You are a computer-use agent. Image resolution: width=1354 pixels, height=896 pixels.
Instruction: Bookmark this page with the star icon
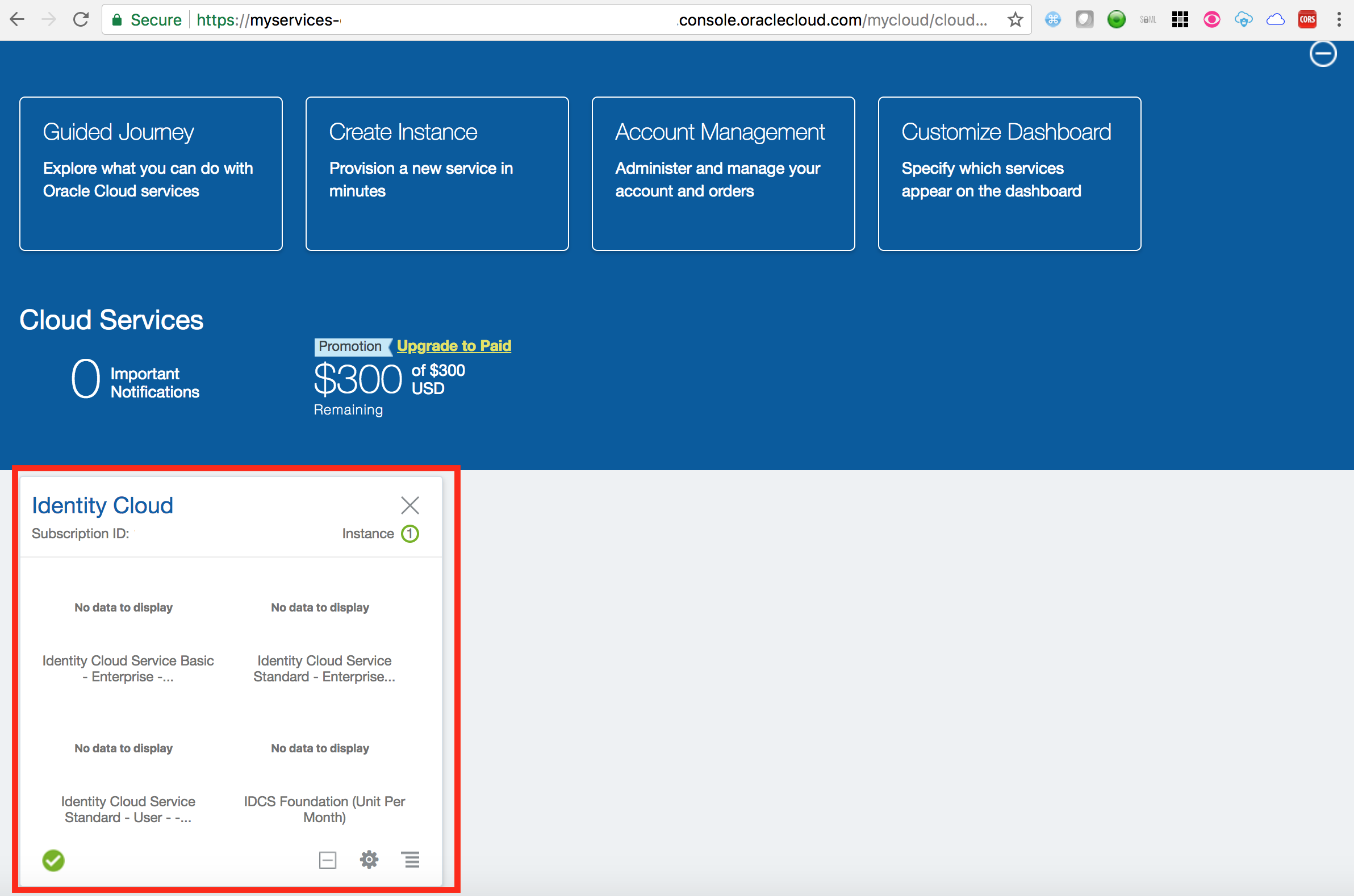(x=1015, y=20)
